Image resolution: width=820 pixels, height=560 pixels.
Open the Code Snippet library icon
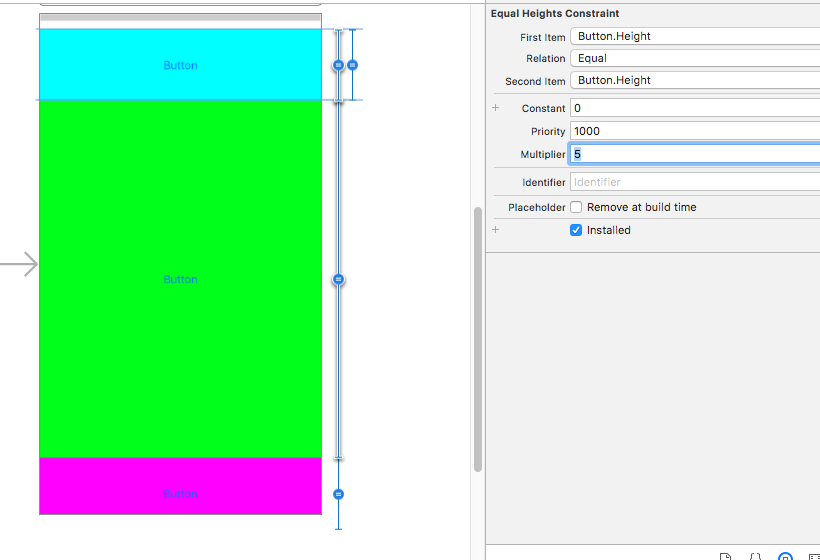756,556
